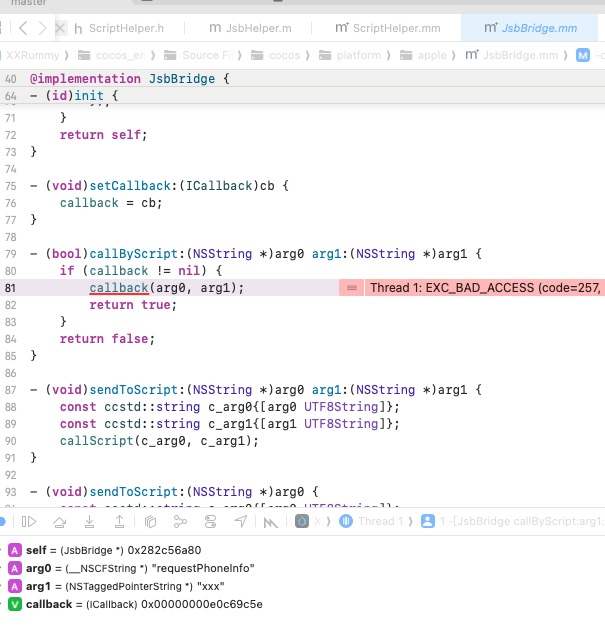Screen dimensions: 605x644
Task: Select the callback ICallback variable row
Action: 135,604
